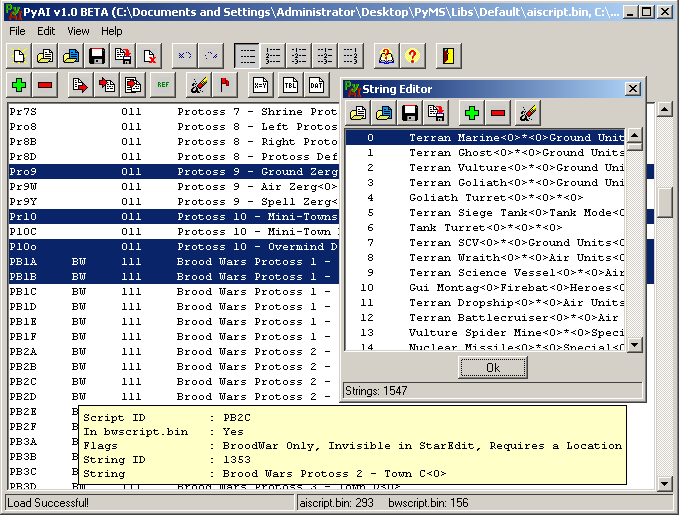This screenshot has width=679, height=515.
Task: Toggle the plain-lines sort order button
Action: (x=247, y=56)
